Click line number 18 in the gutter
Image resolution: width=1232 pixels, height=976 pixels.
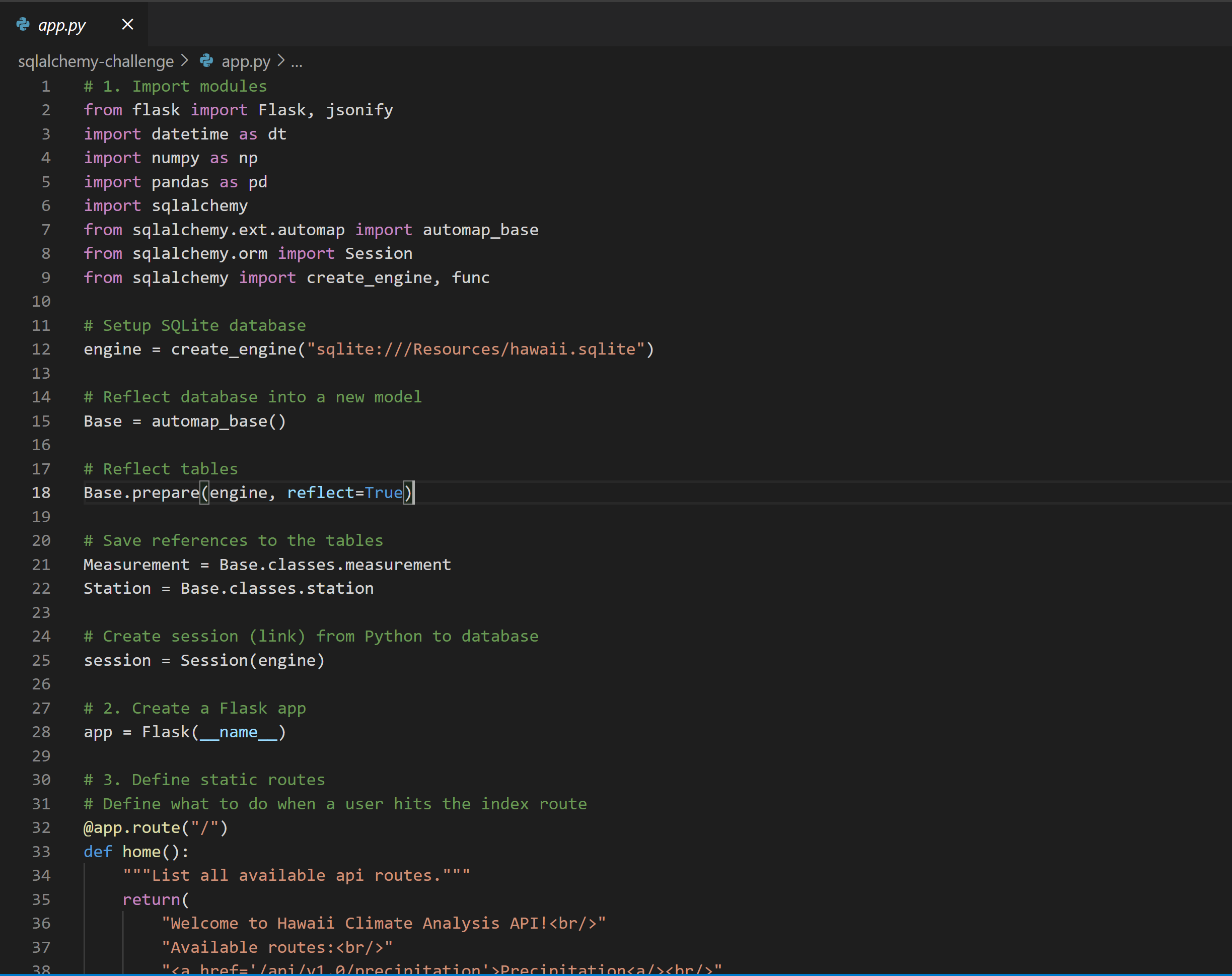[41, 493]
